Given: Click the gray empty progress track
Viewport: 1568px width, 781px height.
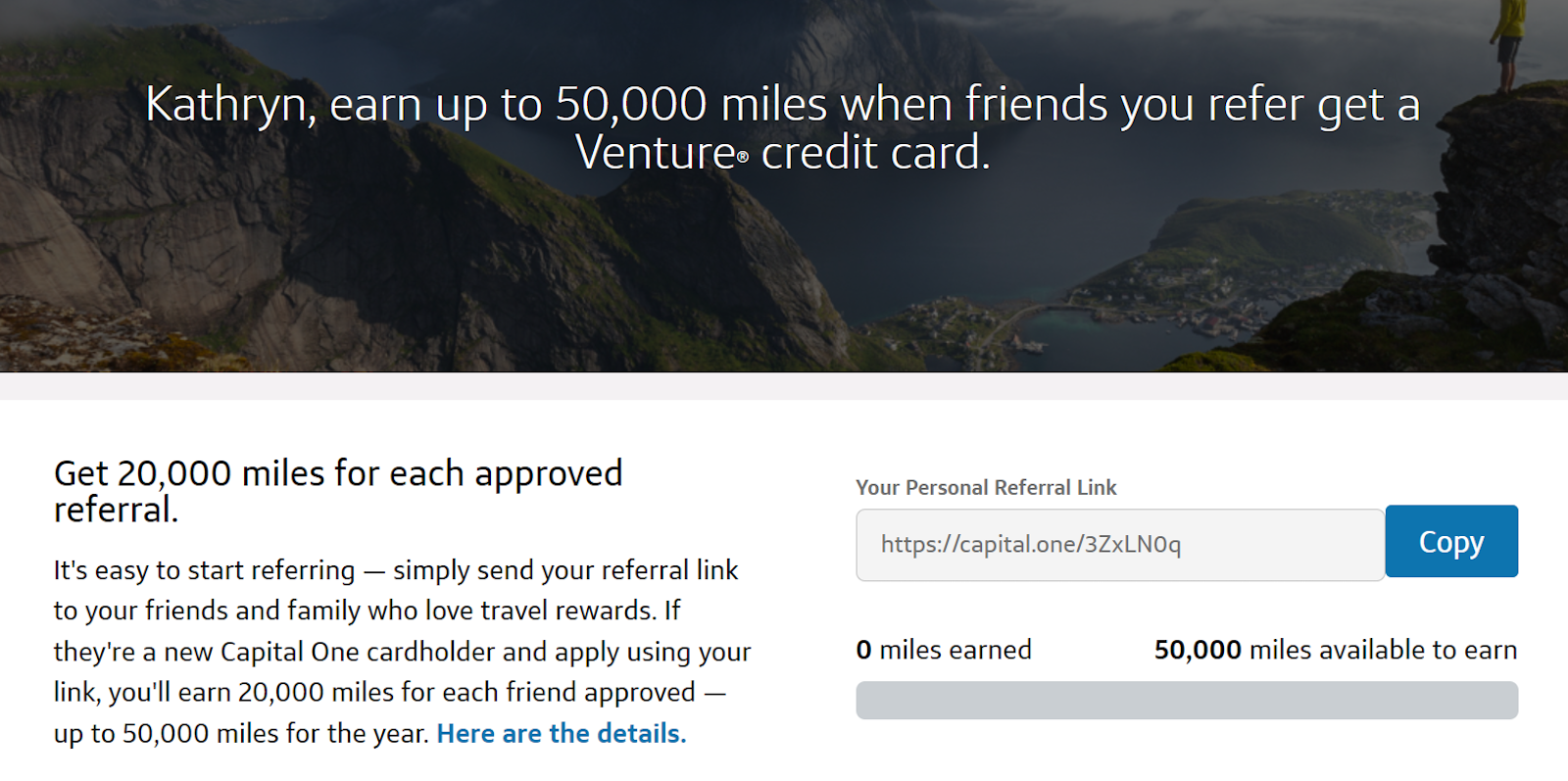Looking at the screenshot, I should click(1186, 699).
